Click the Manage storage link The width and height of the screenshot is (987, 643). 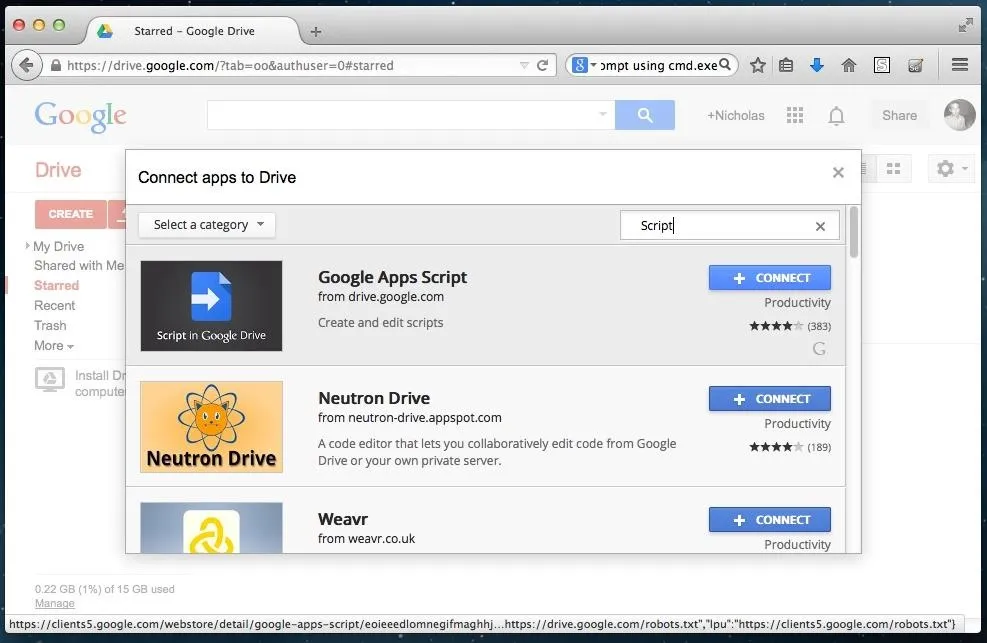[x=55, y=603]
